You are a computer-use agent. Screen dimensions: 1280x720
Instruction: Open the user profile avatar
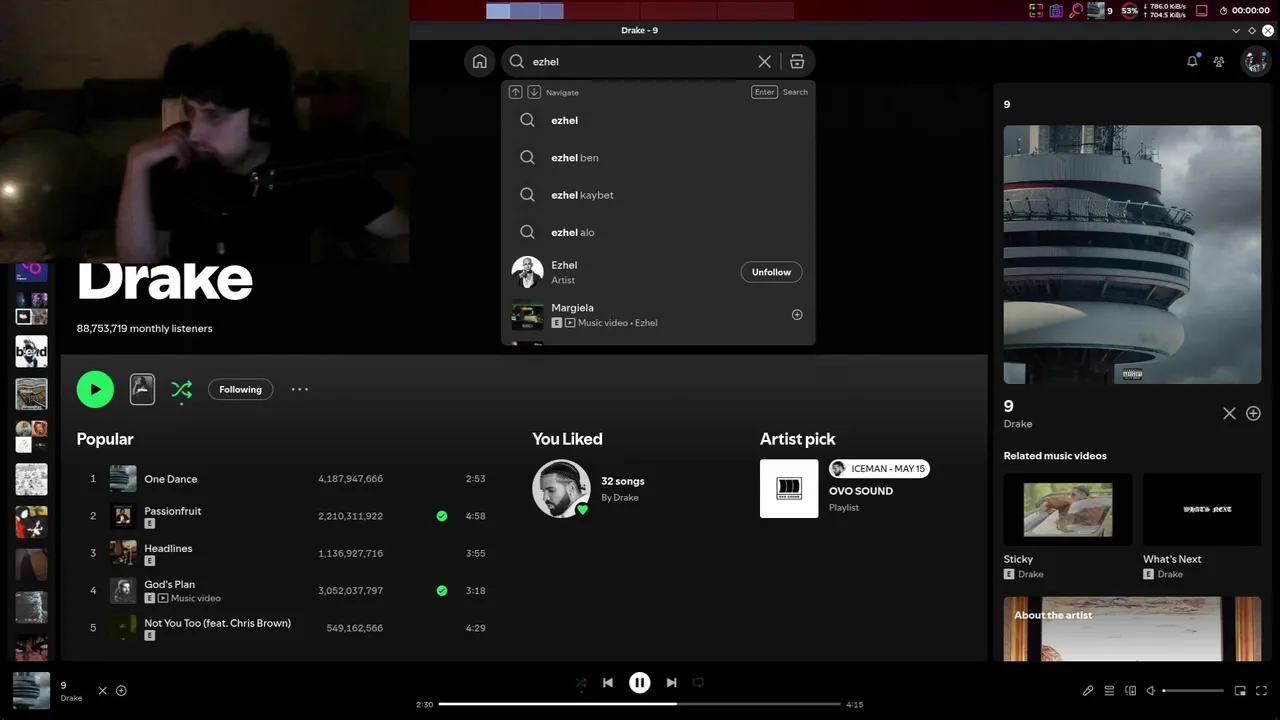(1255, 61)
